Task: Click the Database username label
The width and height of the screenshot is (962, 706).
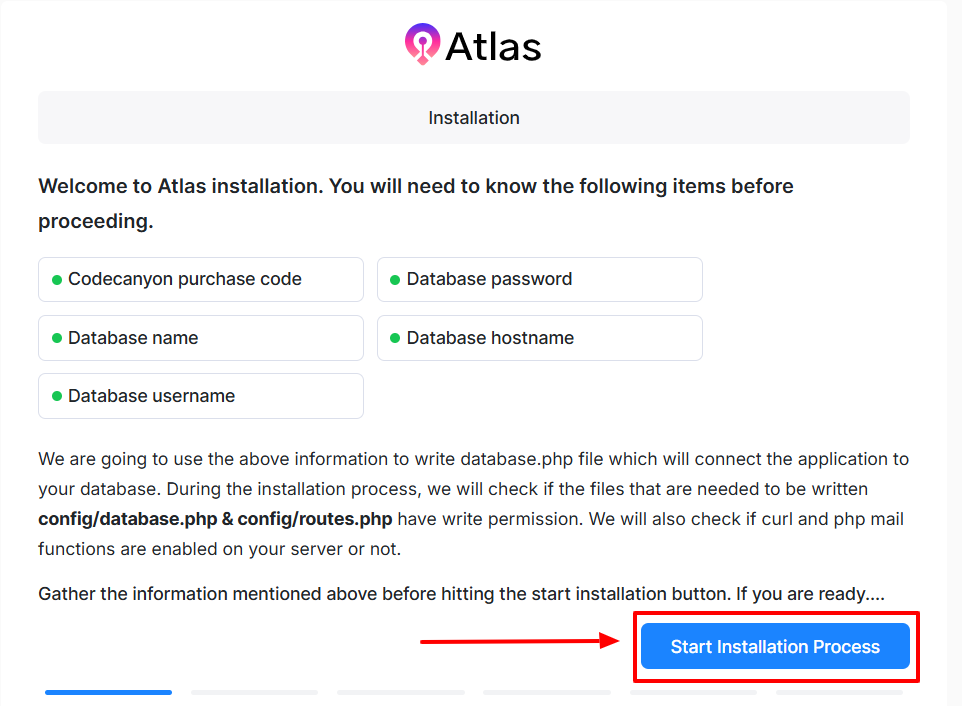Action: click(x=151, y=396)
